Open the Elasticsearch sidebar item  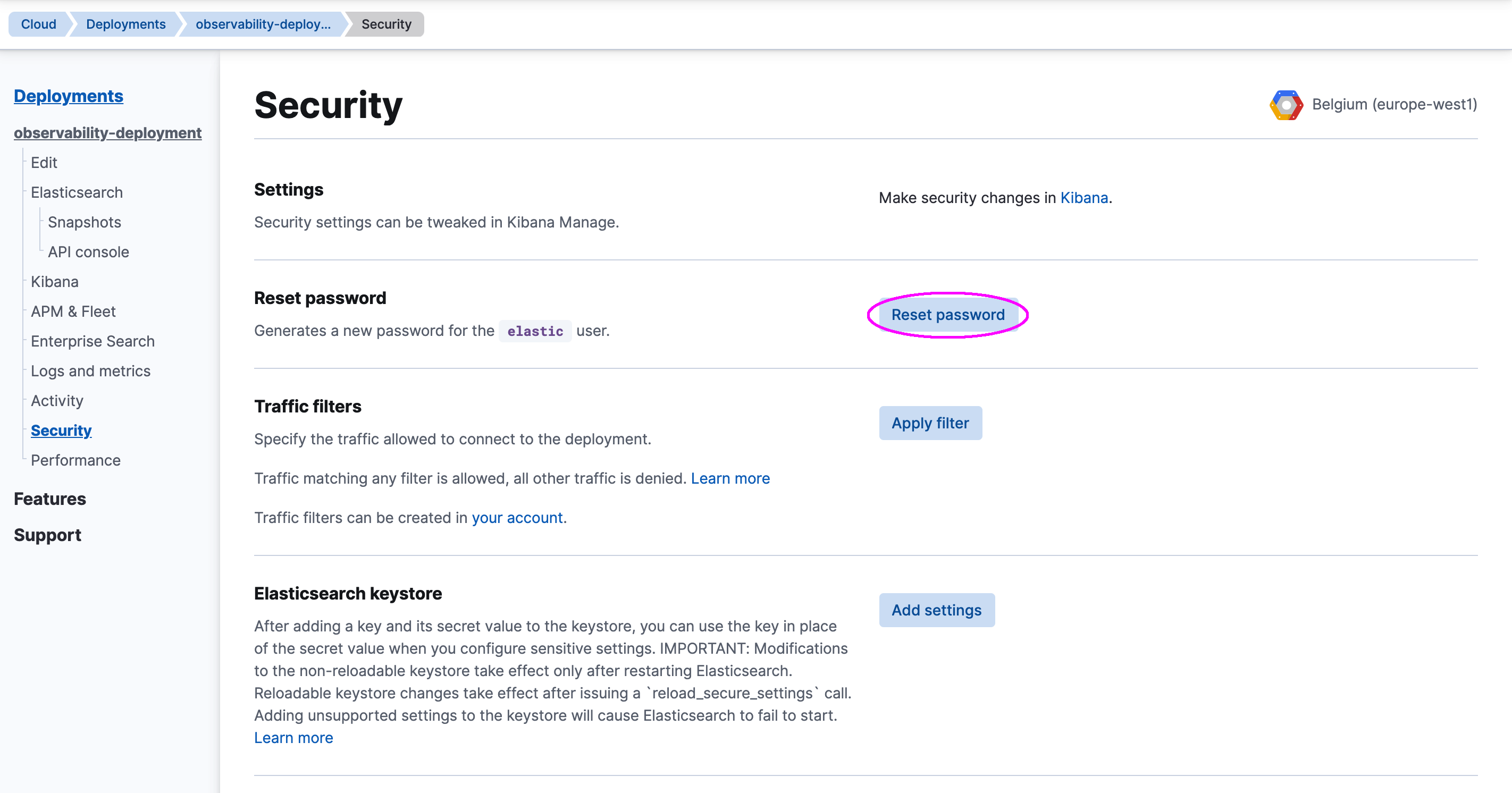(77, 192)
